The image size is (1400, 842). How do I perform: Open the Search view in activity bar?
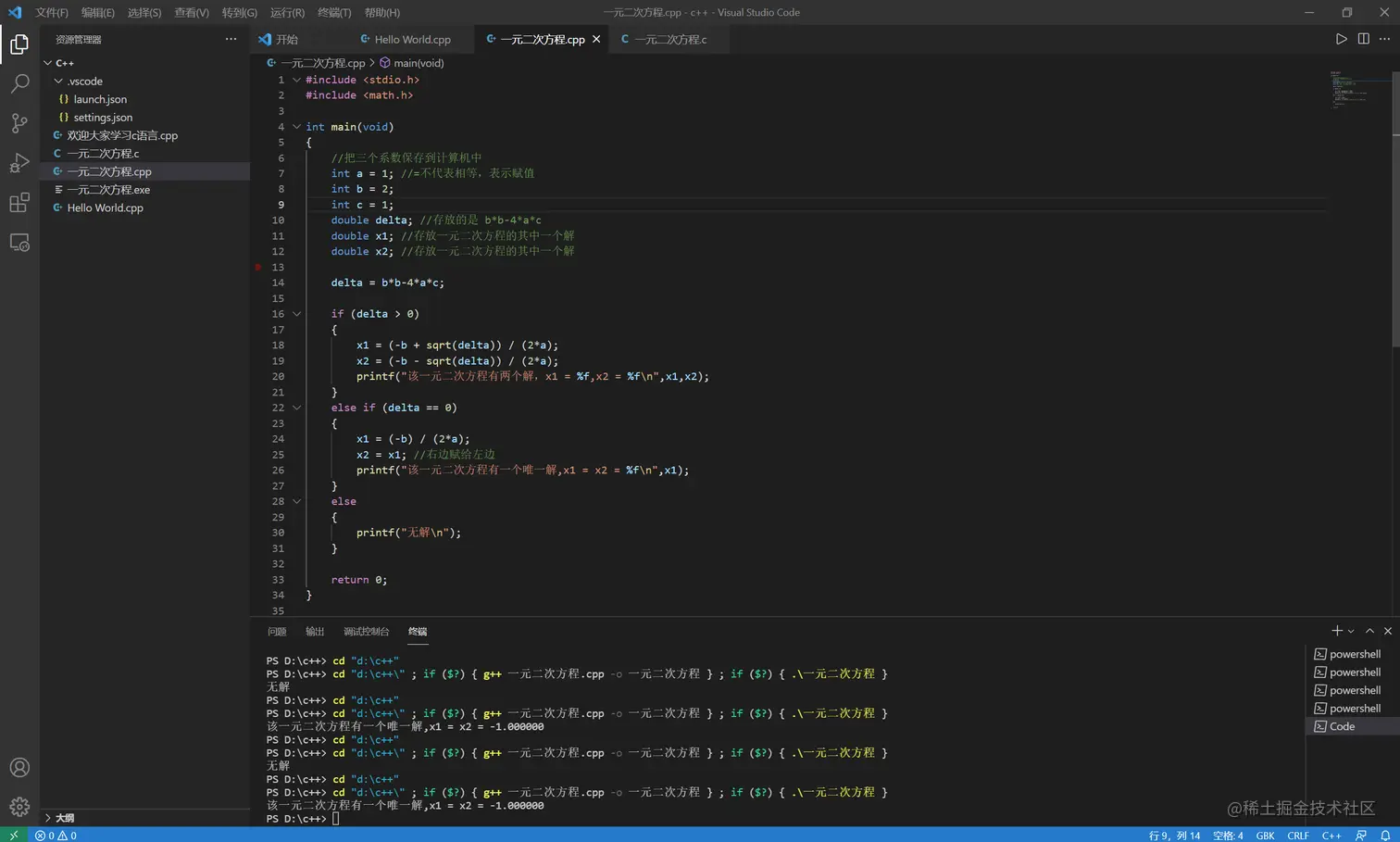click(19, 83)
